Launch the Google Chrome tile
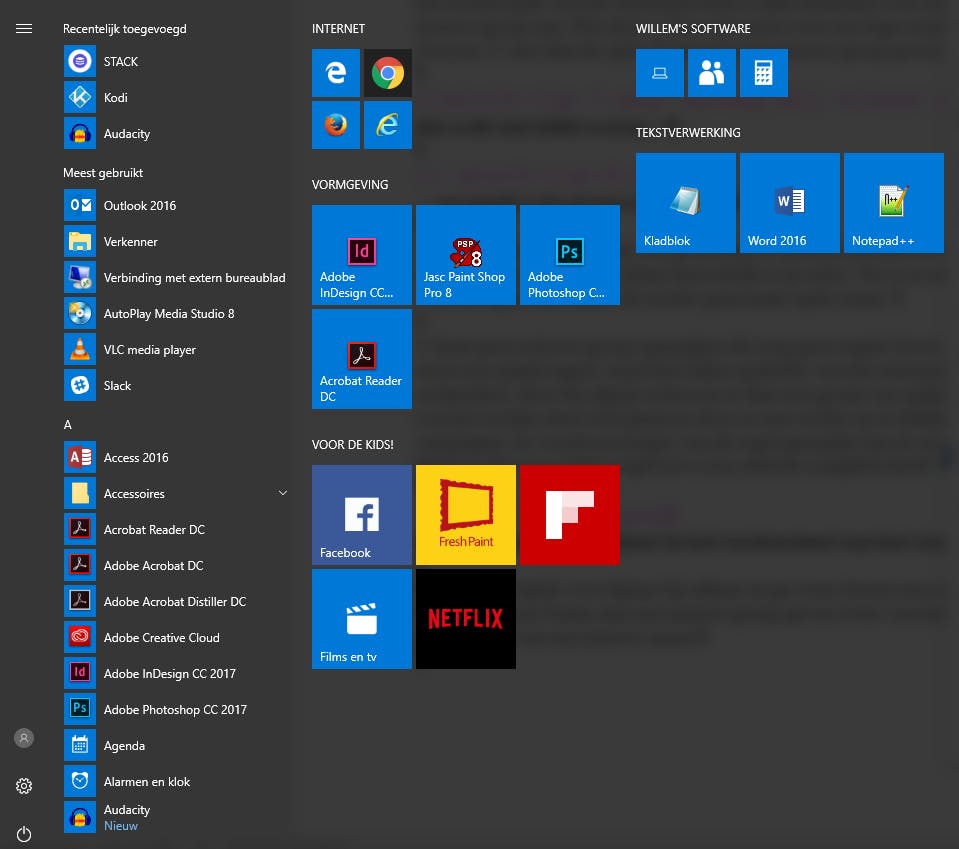Screen dimensions: 959x849 387,72
